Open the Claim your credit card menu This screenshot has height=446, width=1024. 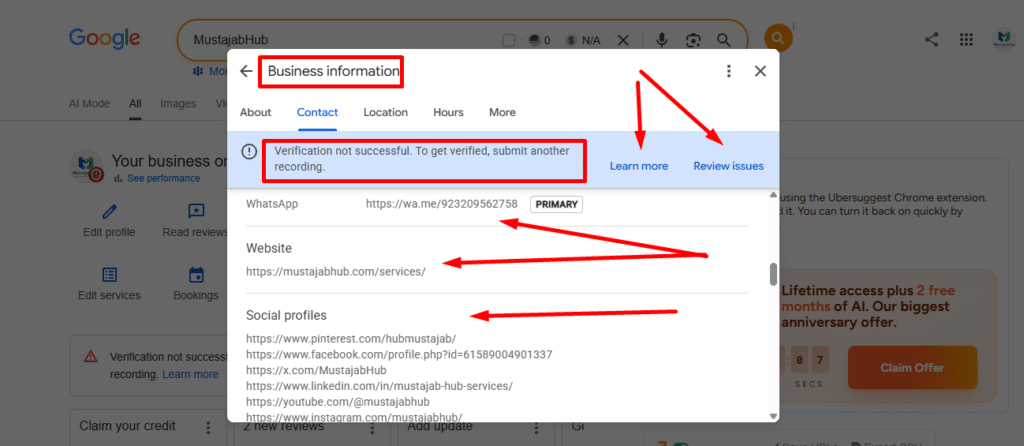(208, 428)
